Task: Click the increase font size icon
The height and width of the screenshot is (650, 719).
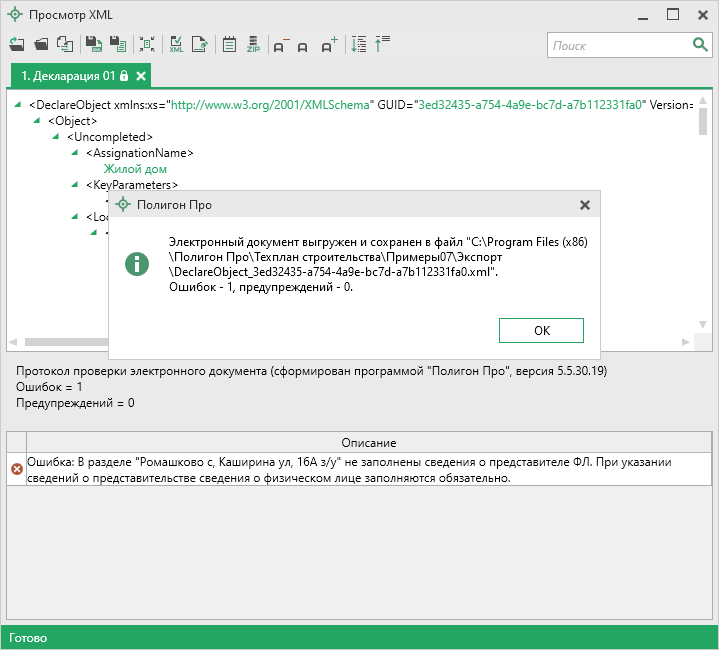Action: point(329,45)
